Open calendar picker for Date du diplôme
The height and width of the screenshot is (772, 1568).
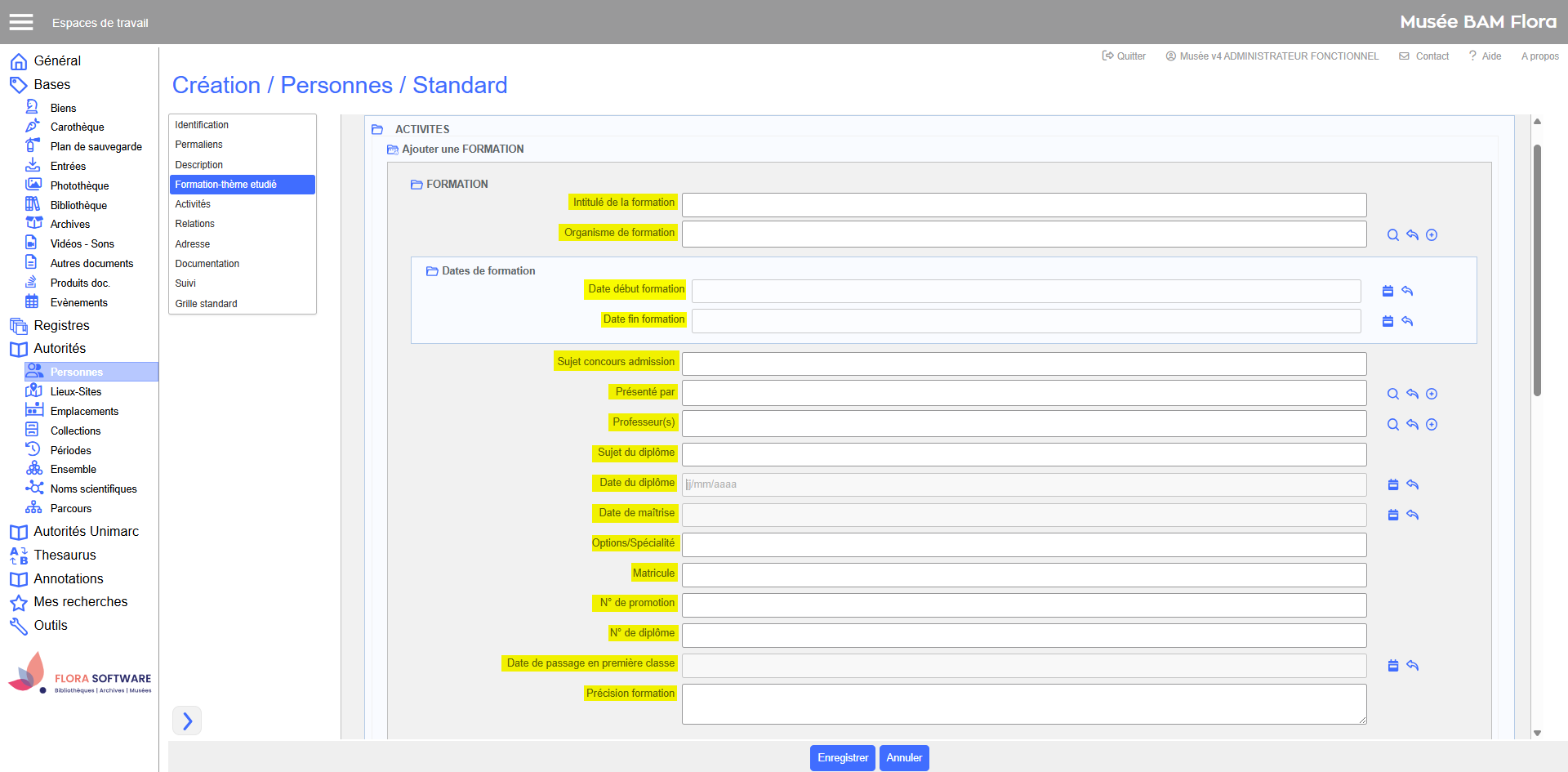pyautogui.click(x=1393, y=484)
